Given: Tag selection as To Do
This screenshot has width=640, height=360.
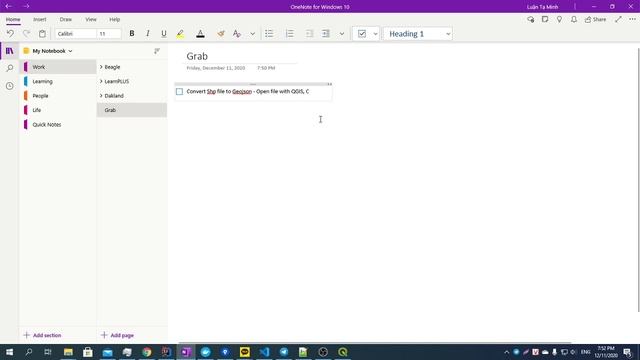Looking at the screenshot, I should pyautogui.click(x=362, y=33).
